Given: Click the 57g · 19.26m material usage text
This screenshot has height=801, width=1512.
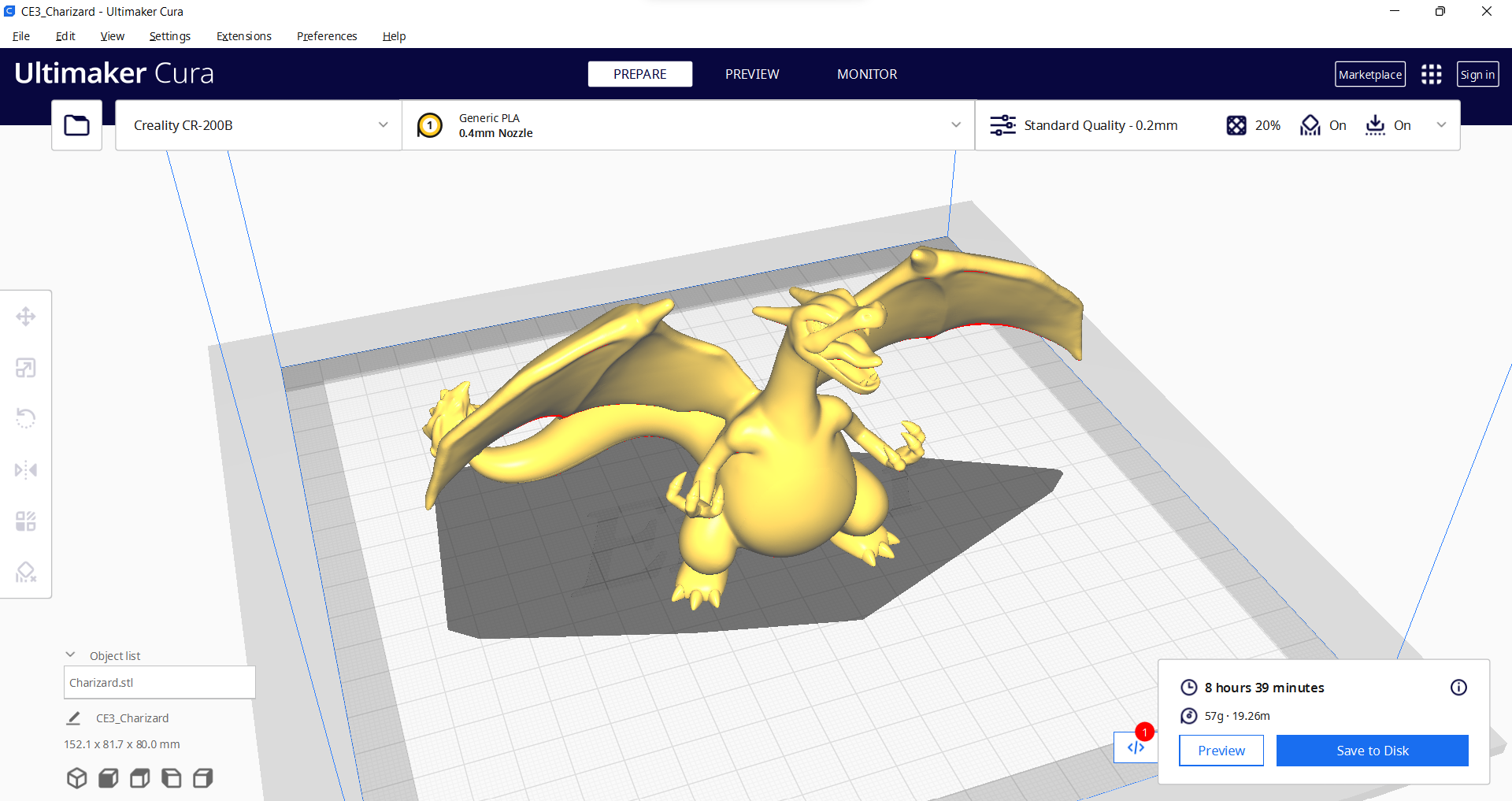Looking at the screenshot, I should tap(1237, 716).
